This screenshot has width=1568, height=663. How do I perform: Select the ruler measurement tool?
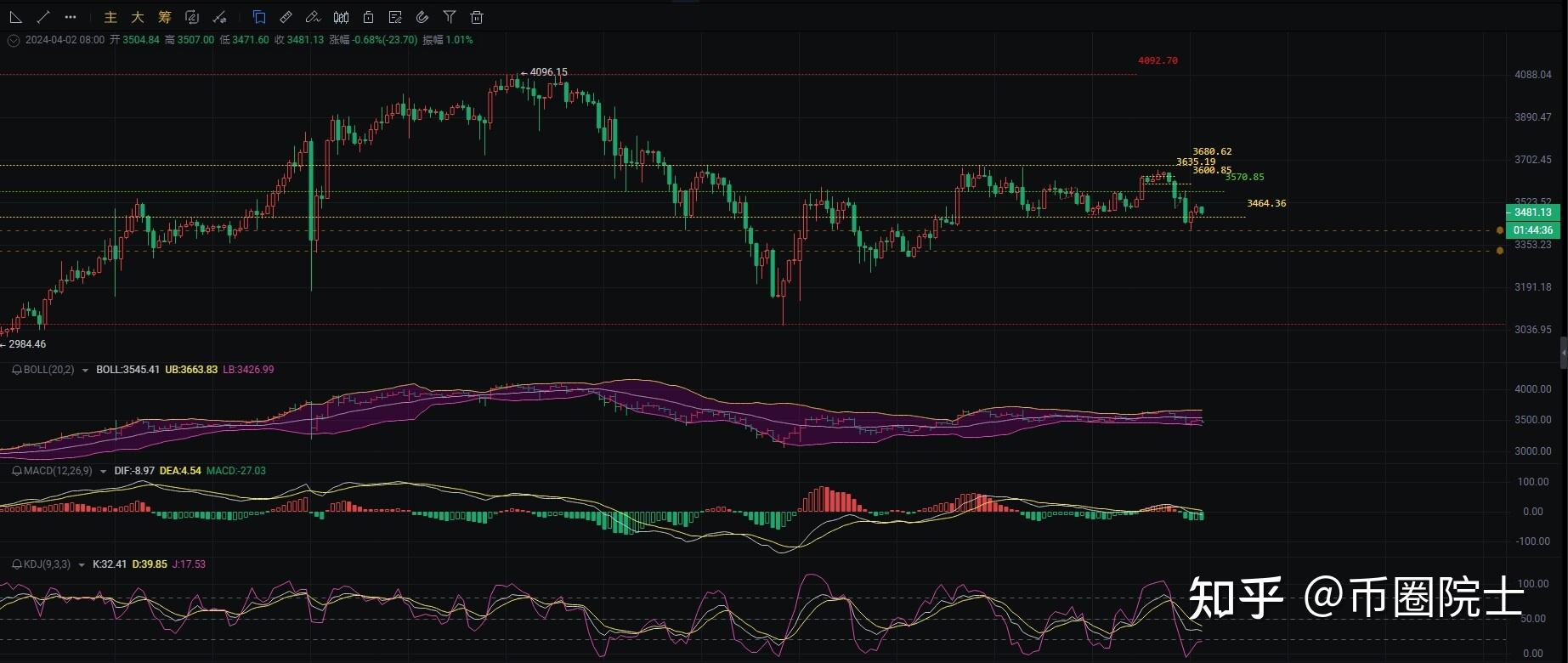[x=286, y=17]
